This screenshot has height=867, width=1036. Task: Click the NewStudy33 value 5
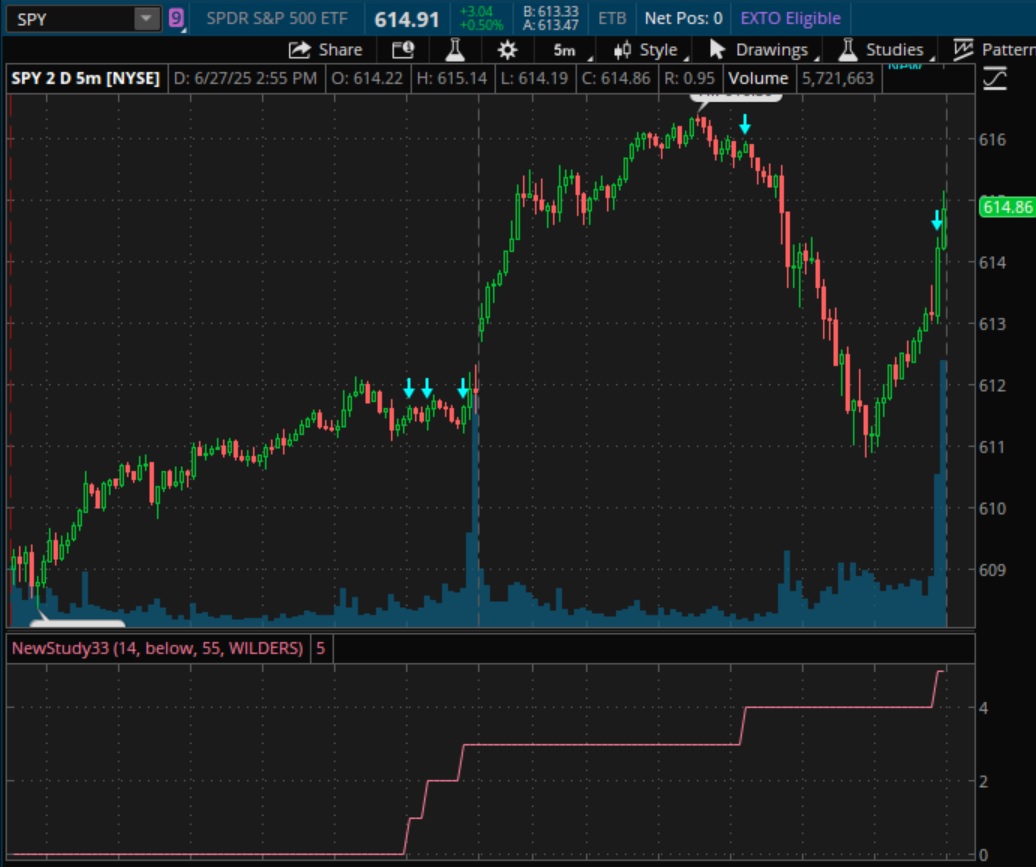(320, 648)
